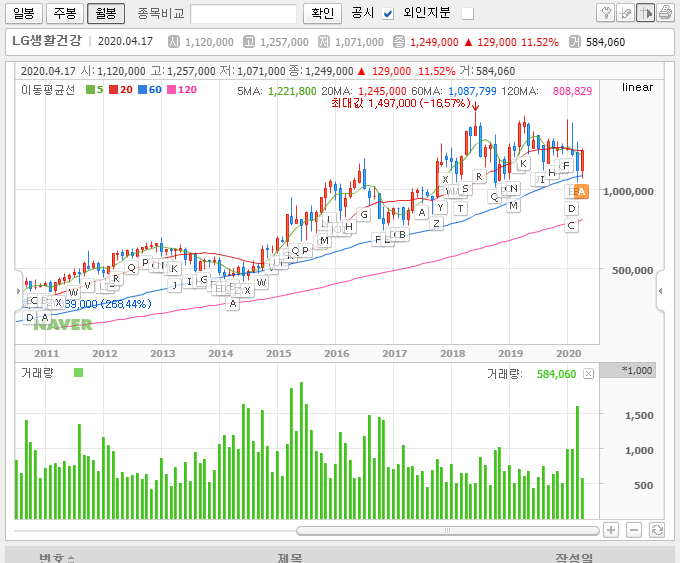The width and height of the screenshot is (692, 563).
Task: Open the C disclosure marker in 2020
Action: pyautogui.click(x=572, y=226)
